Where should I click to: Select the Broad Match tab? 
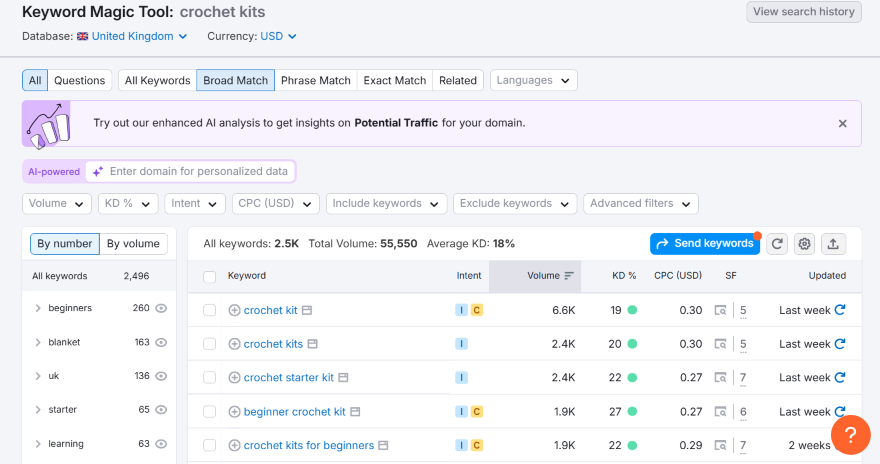pyautogui.click(x=236, y=80)
